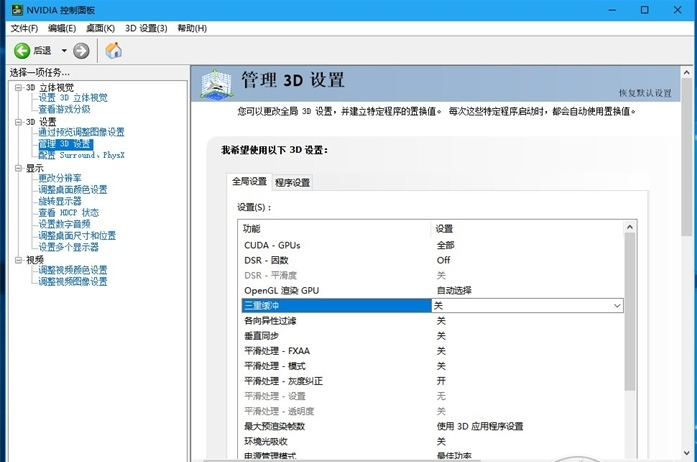Select the 平滑处理 - FXAA row
The width and height of the screenshot is (697, 462).
432,351
